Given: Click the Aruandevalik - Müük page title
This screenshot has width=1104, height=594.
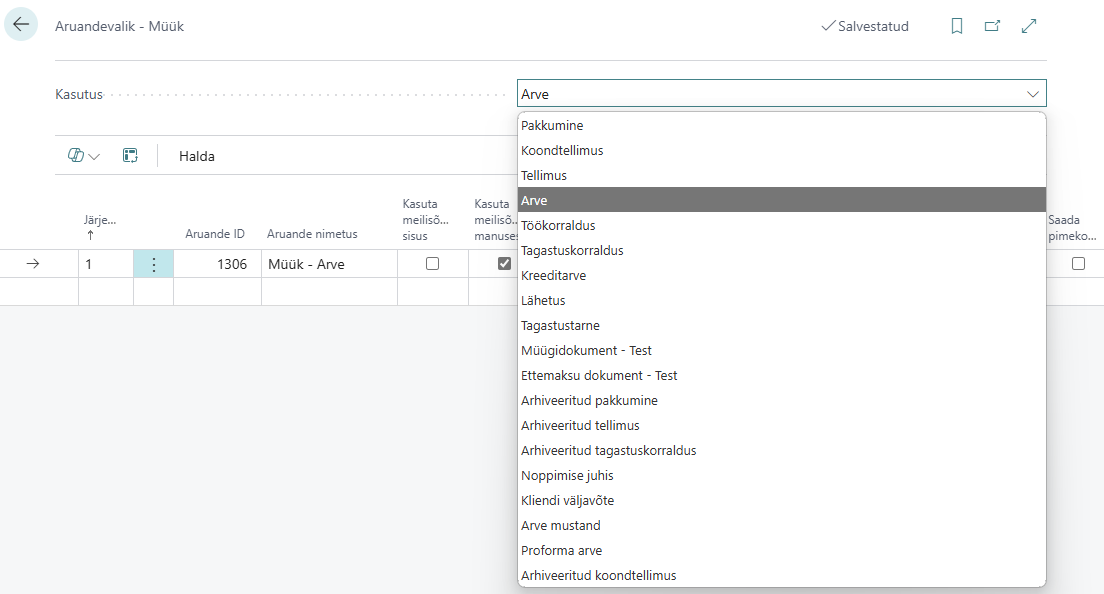Looking at the screenshot, I should [120, 26].
